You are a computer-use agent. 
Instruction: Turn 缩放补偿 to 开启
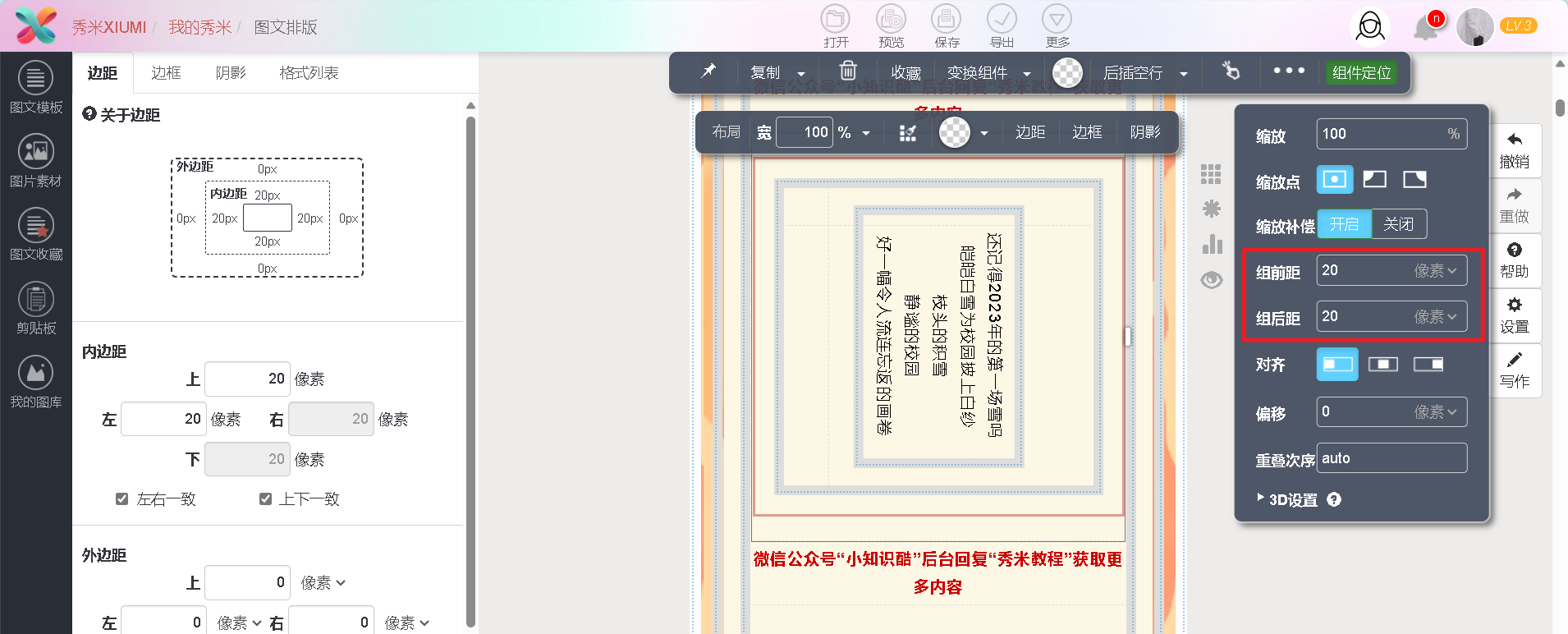(1345, 224)
